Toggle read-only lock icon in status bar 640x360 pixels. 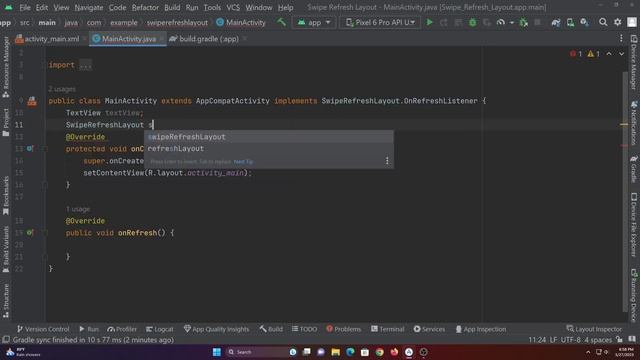[620, 339]
